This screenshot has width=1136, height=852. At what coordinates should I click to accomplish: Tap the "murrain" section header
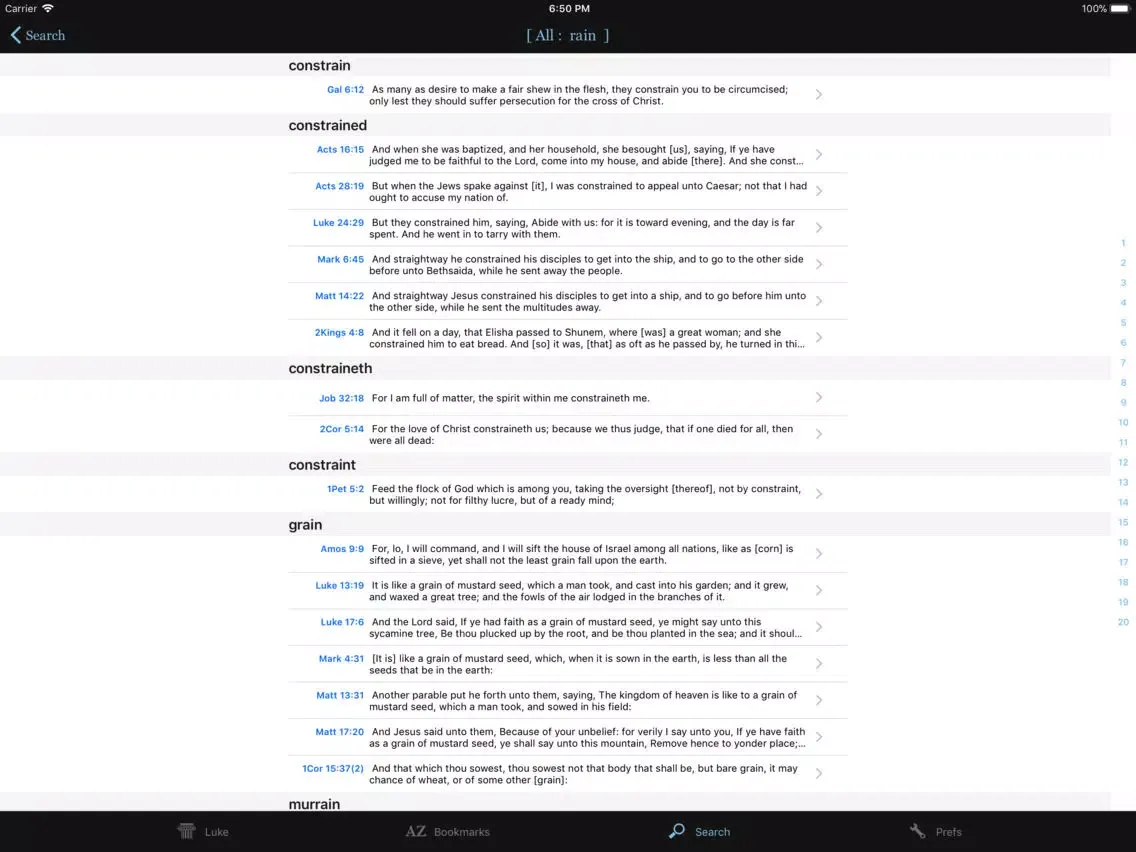point(314,804)
